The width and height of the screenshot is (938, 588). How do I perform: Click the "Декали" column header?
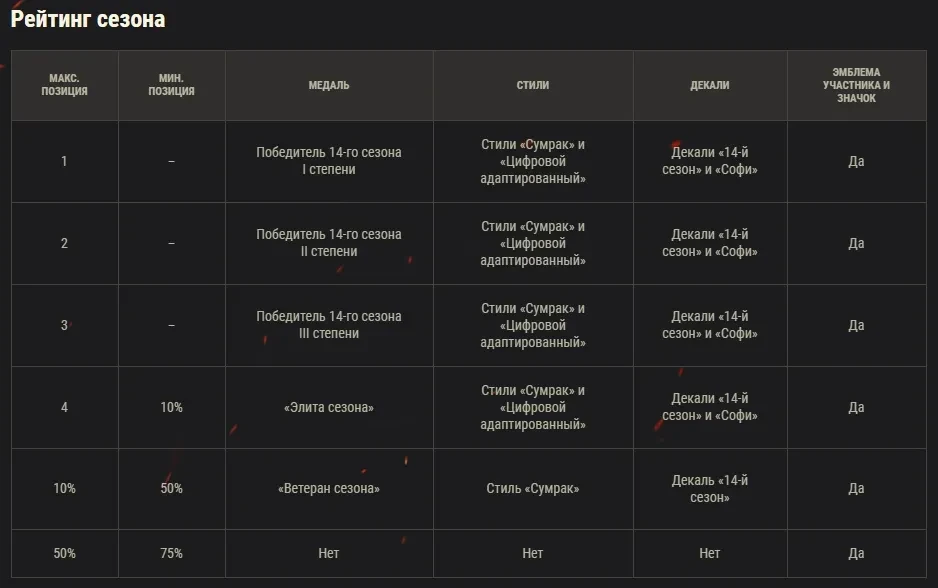point(709,86)
